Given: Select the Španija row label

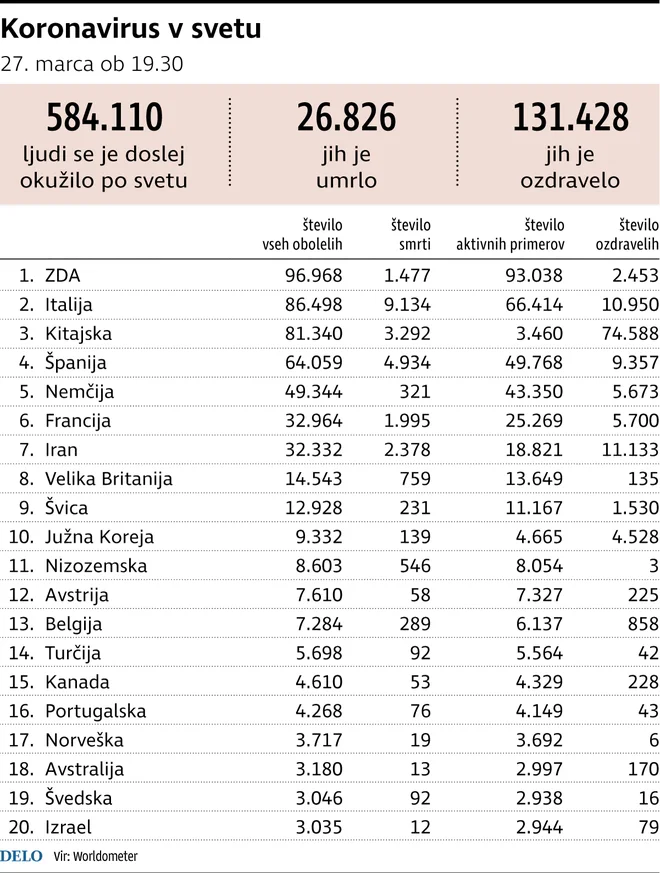Looking at the screenshot, I should tap(75, 363).
